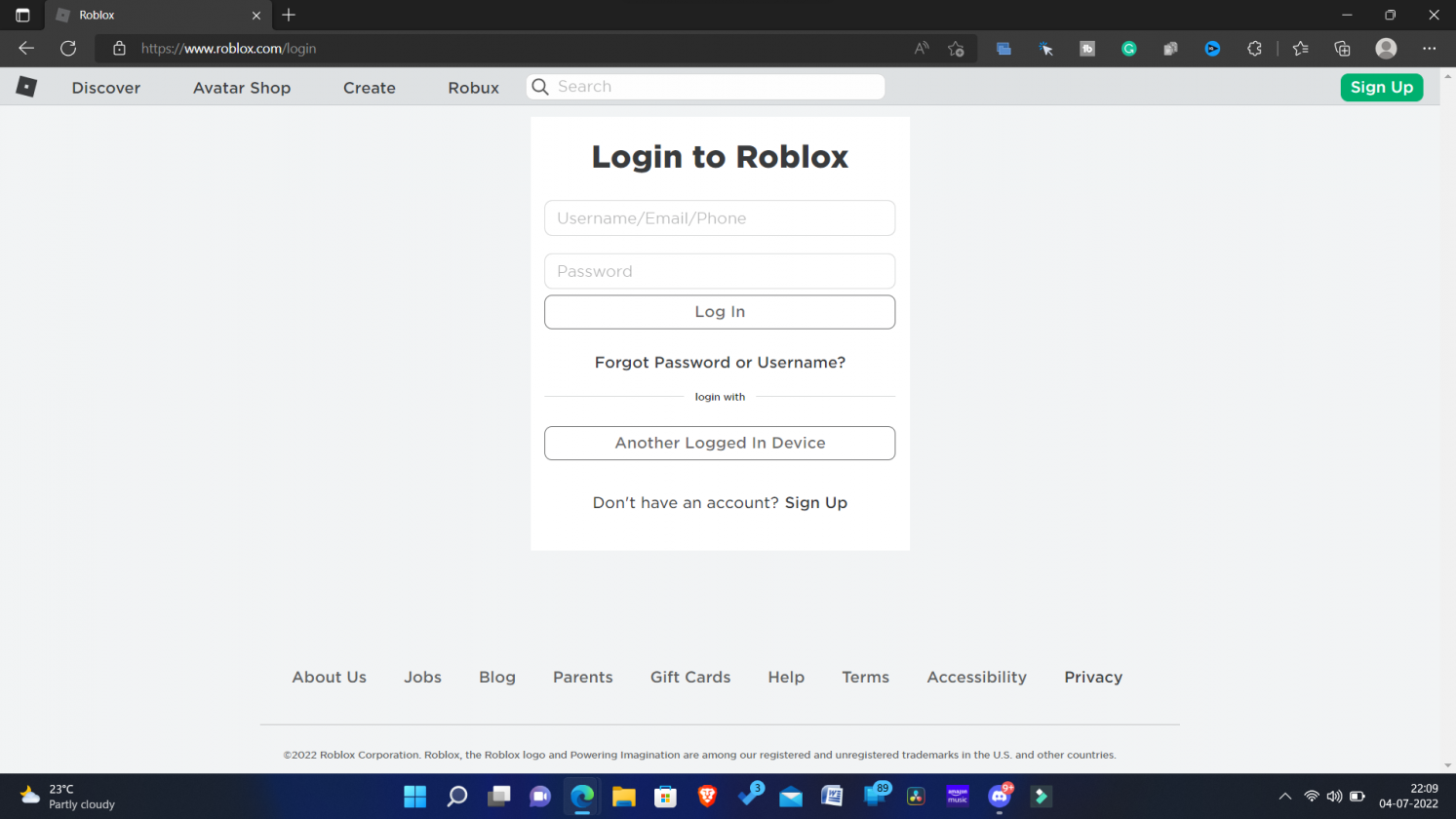Click Sign Up link below login form

pyautogui.click(x=816, y=503)
